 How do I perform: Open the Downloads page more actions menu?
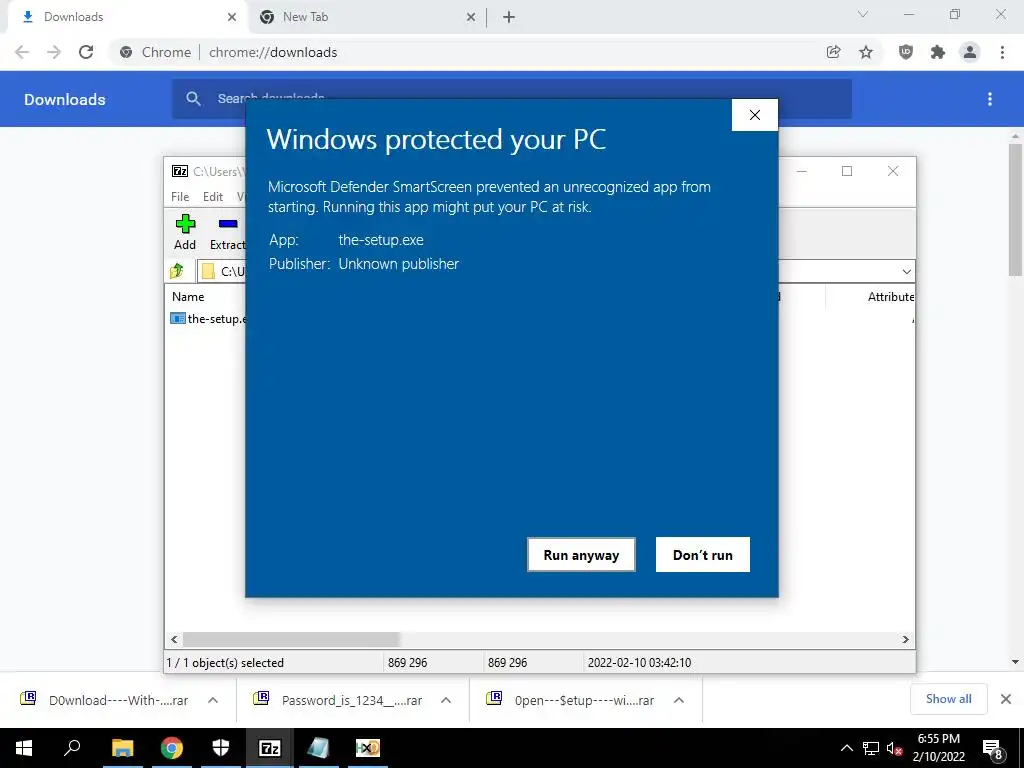[990, 99]
